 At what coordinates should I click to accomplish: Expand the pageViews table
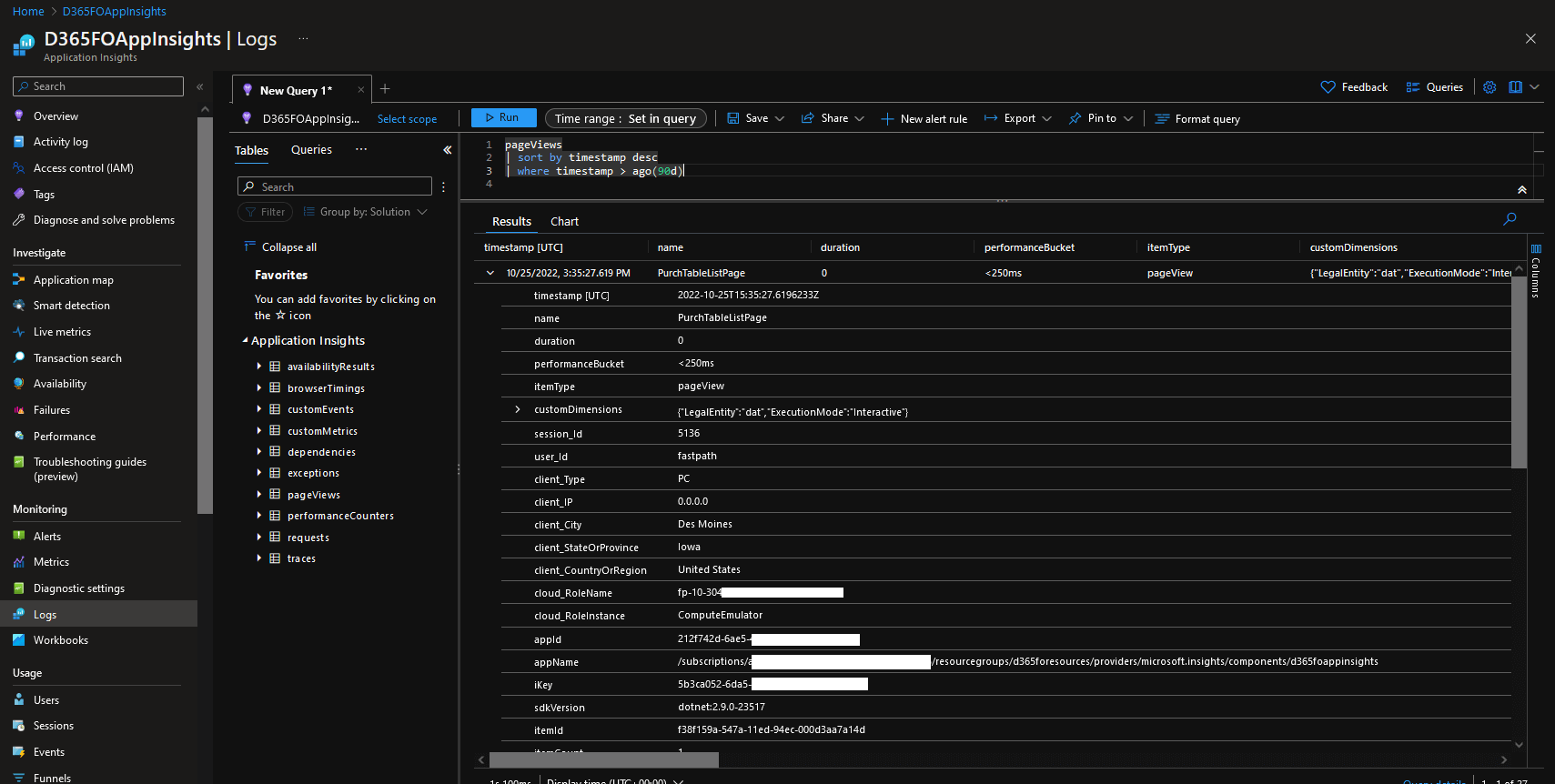259,495
